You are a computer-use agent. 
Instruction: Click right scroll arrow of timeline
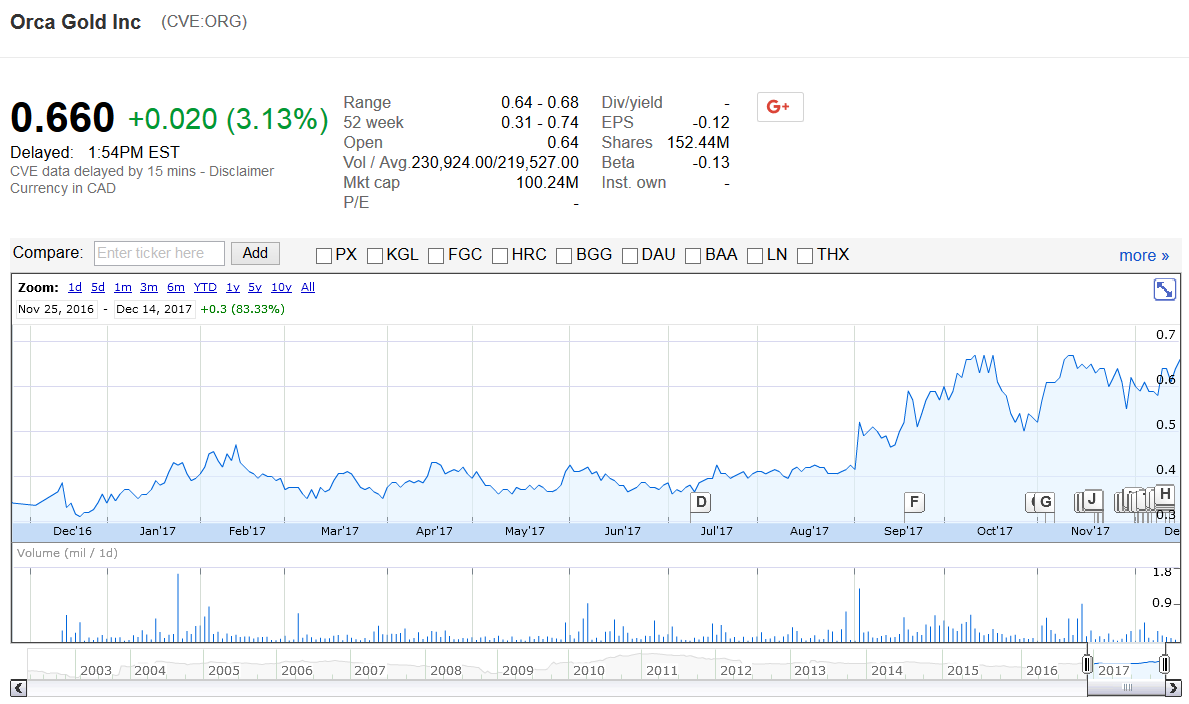tap(1173, 688)
